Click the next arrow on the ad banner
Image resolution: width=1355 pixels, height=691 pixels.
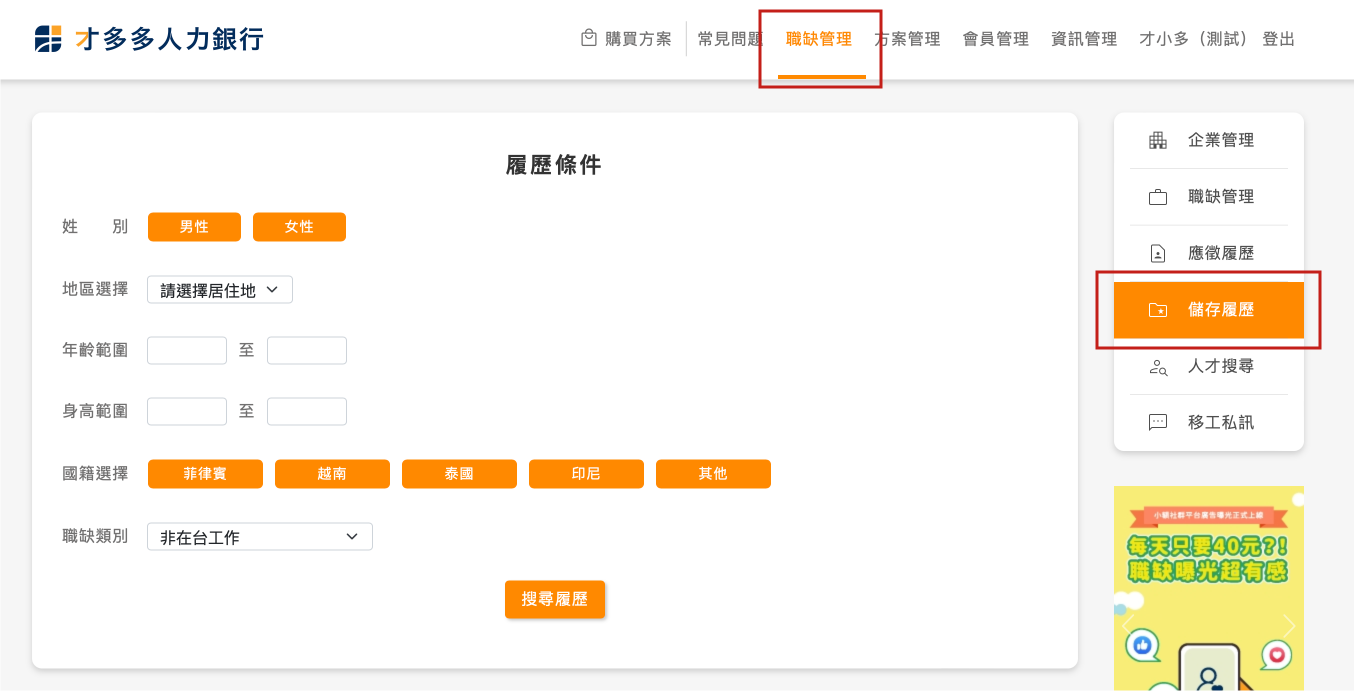1289,626
